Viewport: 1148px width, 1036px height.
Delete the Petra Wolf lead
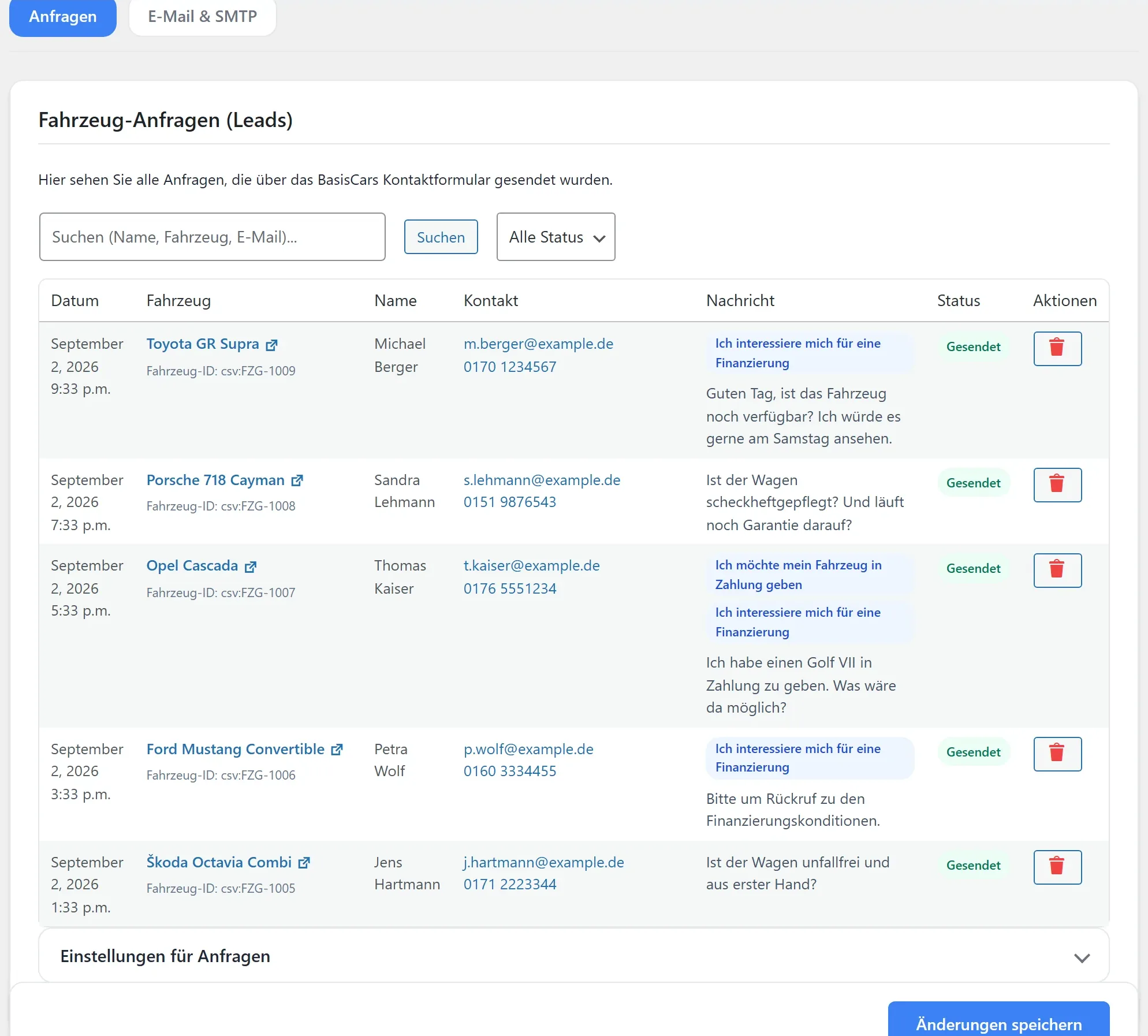pyautogui.click(x=1057, y=754)
